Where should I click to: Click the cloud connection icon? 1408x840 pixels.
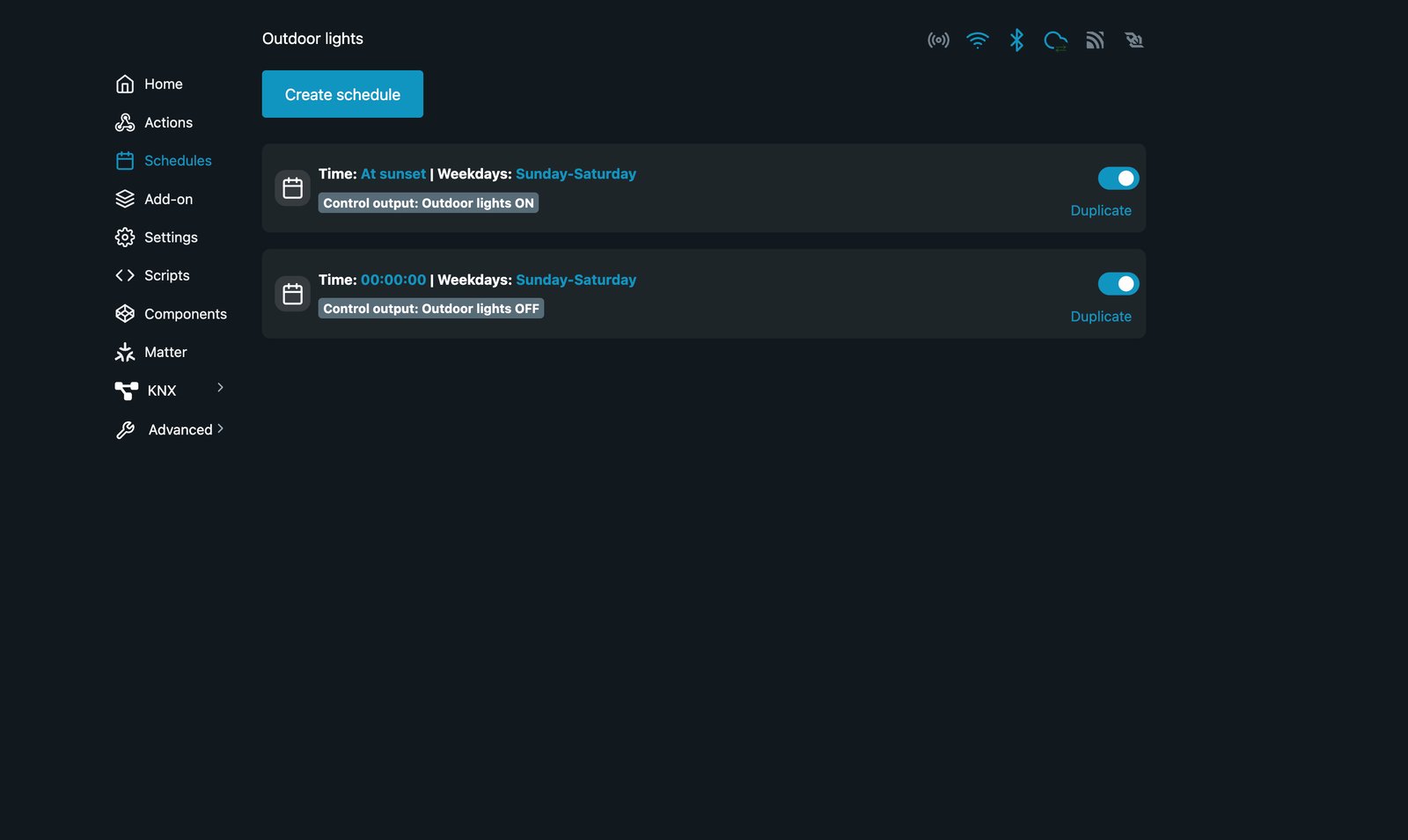[x=1055, y=40]
